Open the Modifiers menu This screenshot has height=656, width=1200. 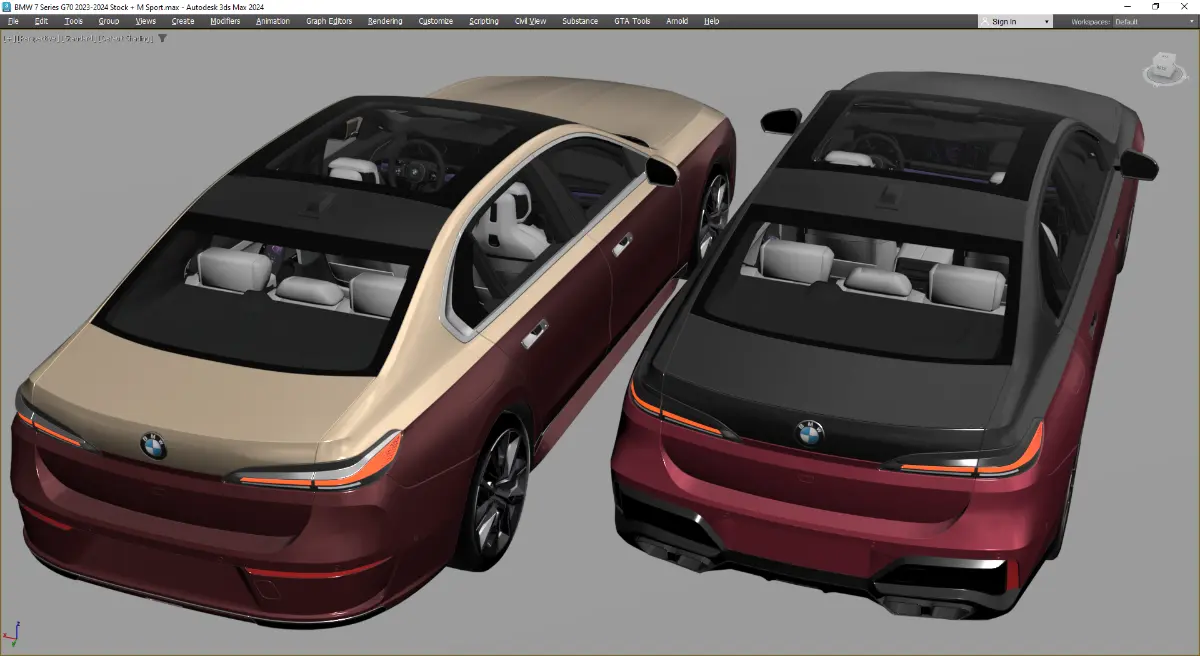tap(225, 21)
